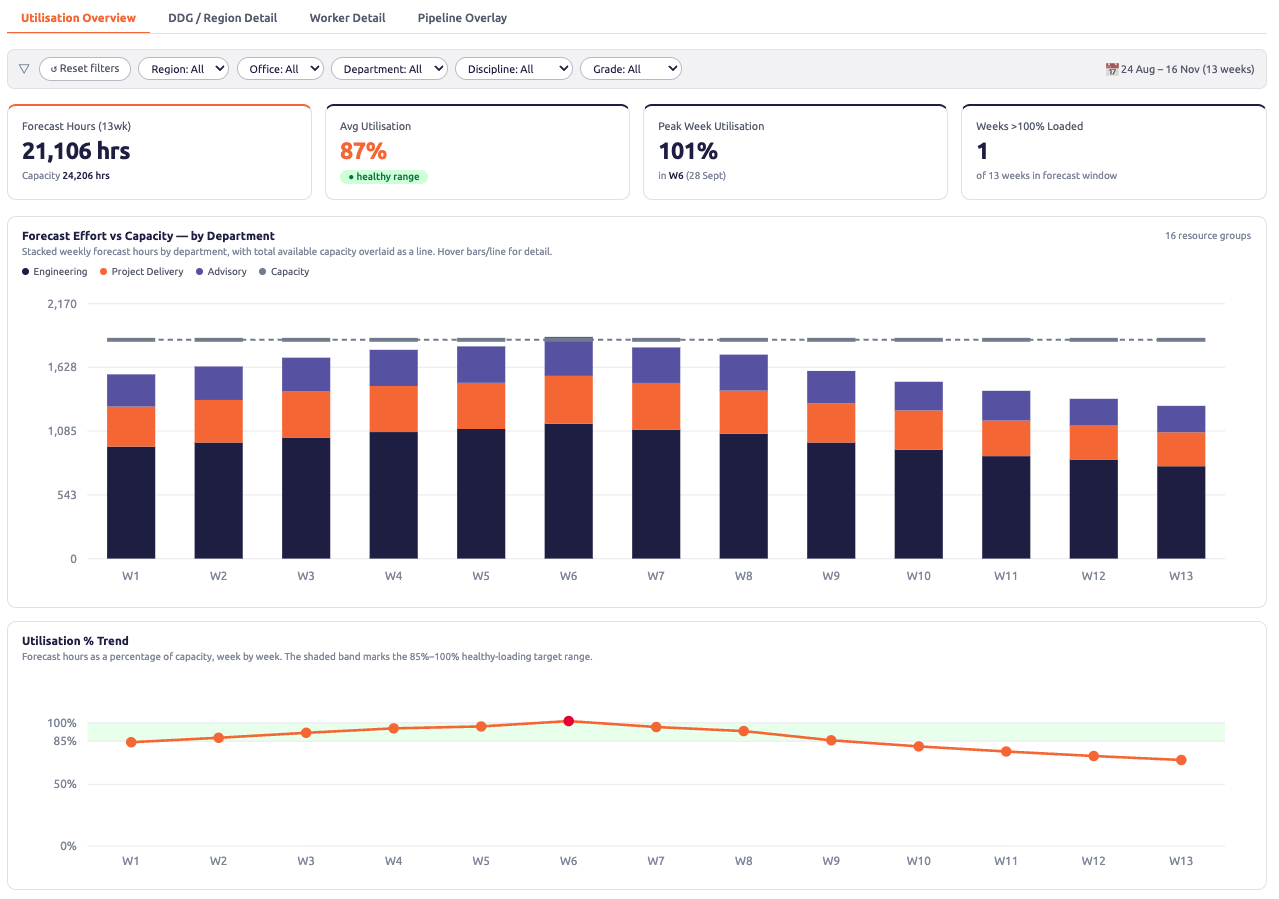Click the Utilisation % Trend heading
The image size is (1279, 899).
[x=75, y=641]
